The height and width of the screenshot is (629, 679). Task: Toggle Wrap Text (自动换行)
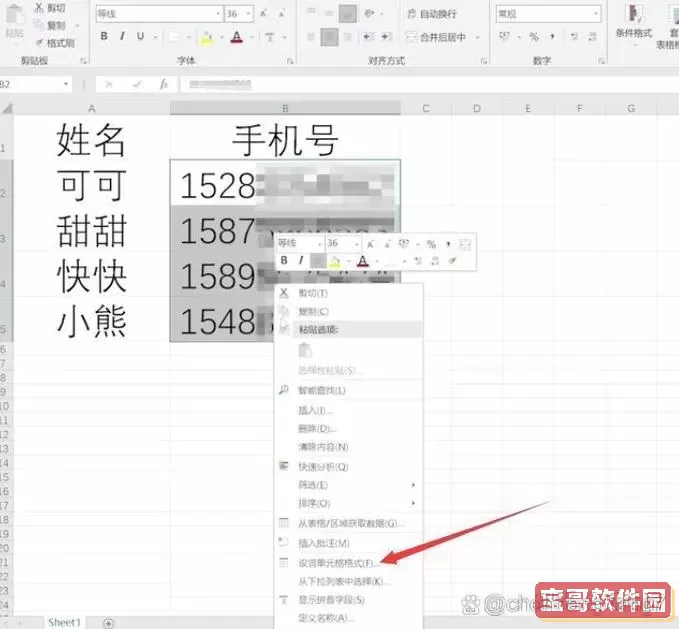(432, 14)
